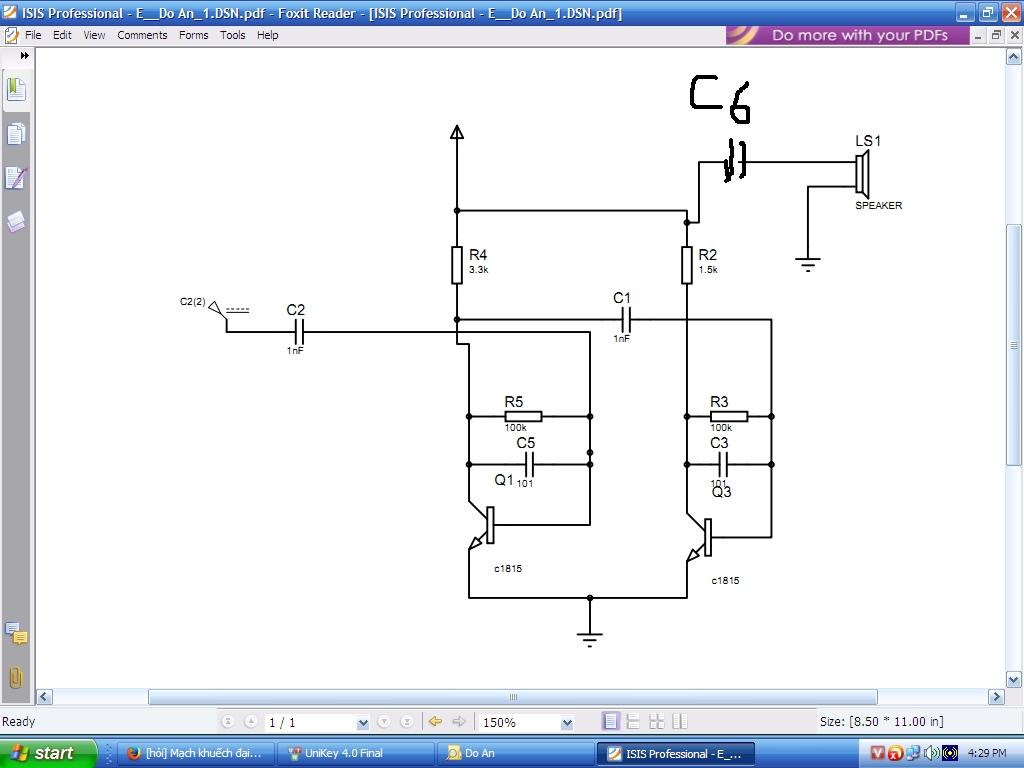1024x768 pixels.
Task: Click the red V UniKey tray icon
Action: tap(878, 753)
